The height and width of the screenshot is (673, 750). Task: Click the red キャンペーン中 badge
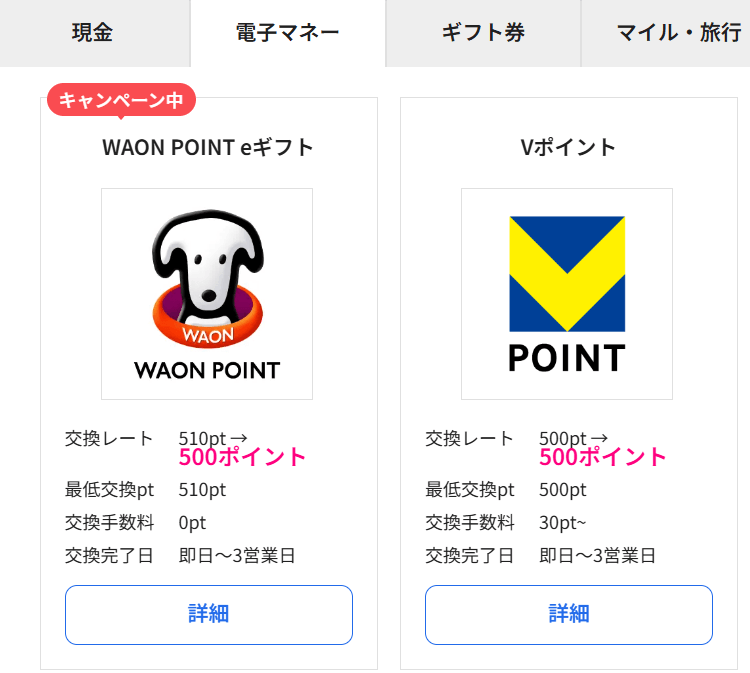click(x=121, y=100)
